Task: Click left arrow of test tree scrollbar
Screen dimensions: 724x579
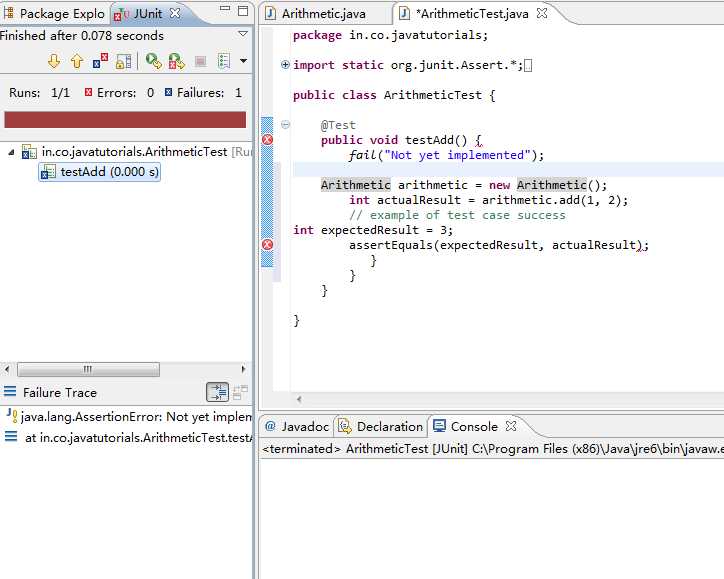Action: pyautogui.click(x=7, y=369)
